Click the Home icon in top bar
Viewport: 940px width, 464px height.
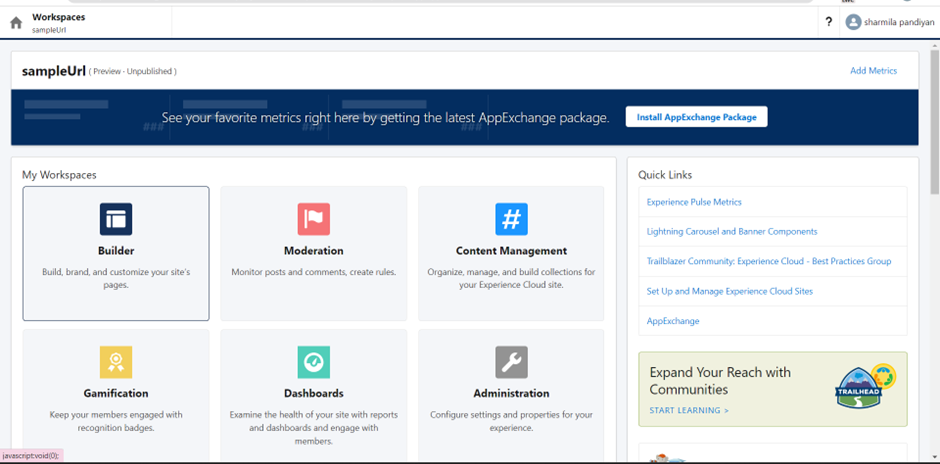16,23
